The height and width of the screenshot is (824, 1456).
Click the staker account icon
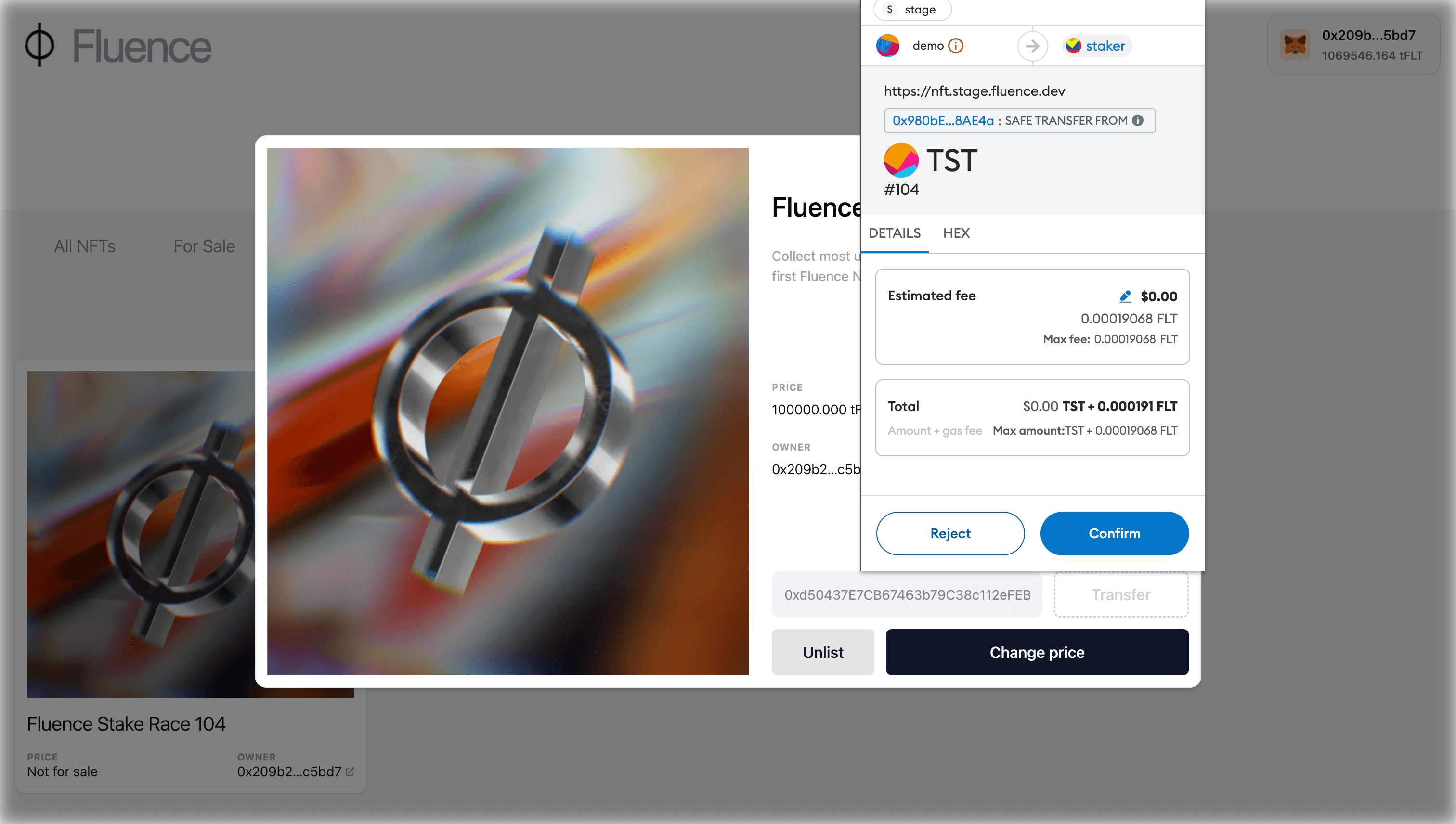pos(1075,46)
